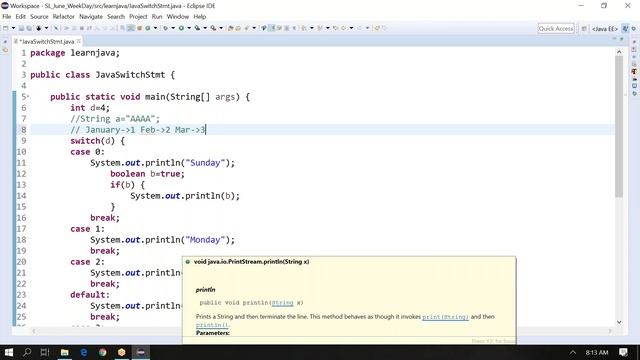Image resolution: width=640 pixels, height=360 pixels.
Task: Minimize the editor area view
Action: click(614, 38)
